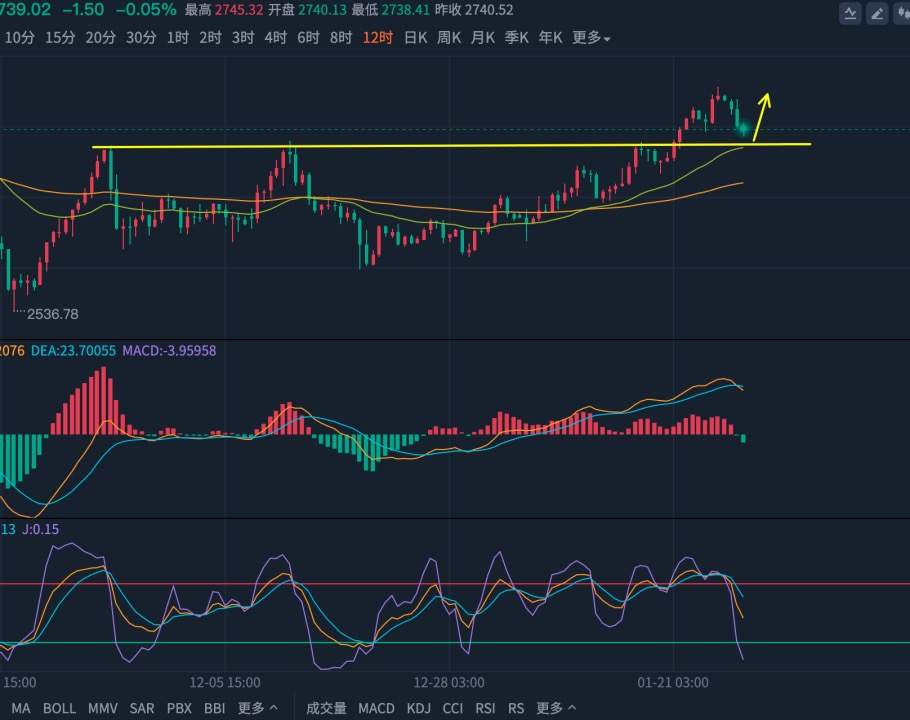Select the 20分 interval

click(100, 38)
